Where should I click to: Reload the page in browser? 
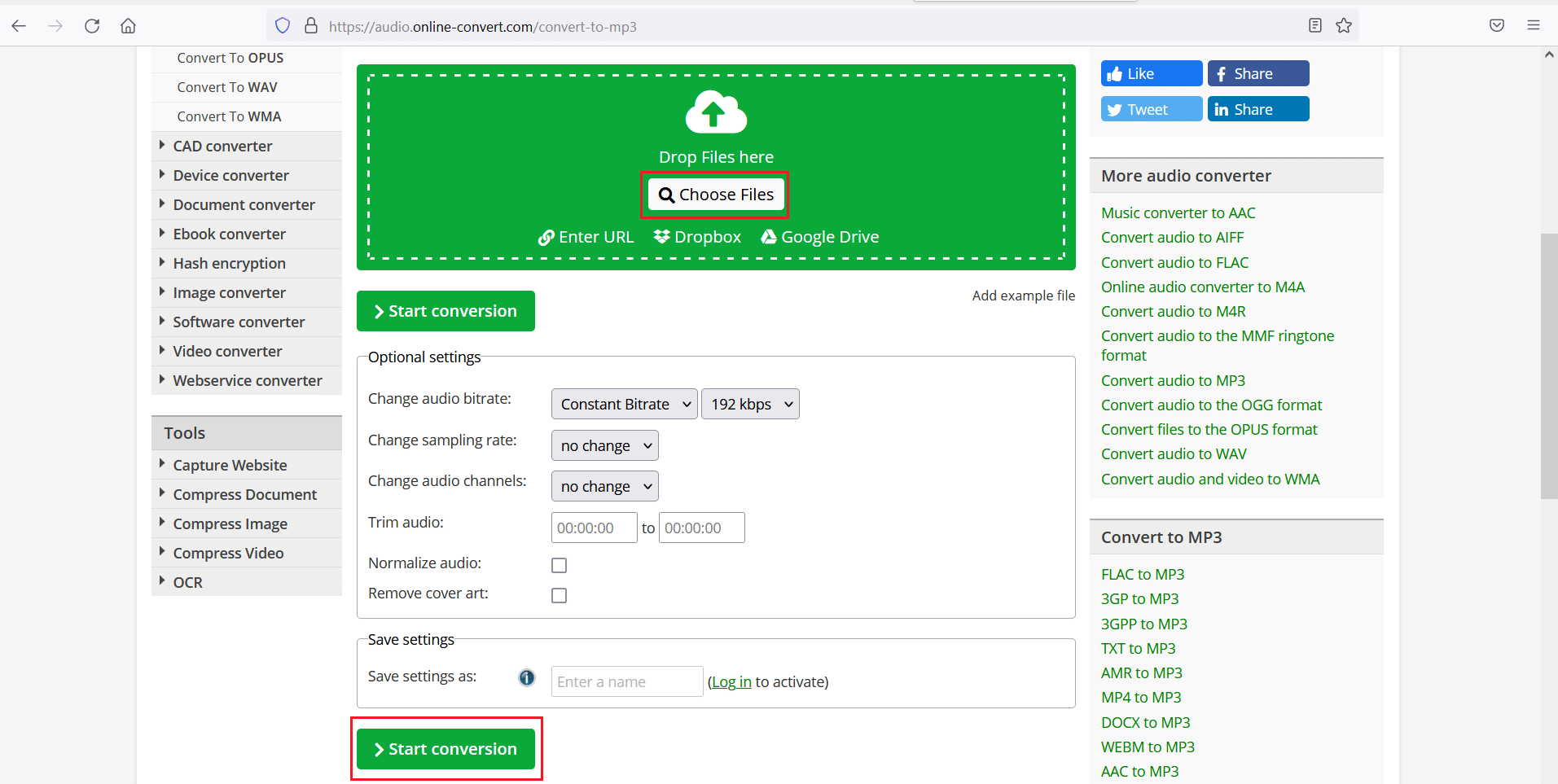(92, 26)
